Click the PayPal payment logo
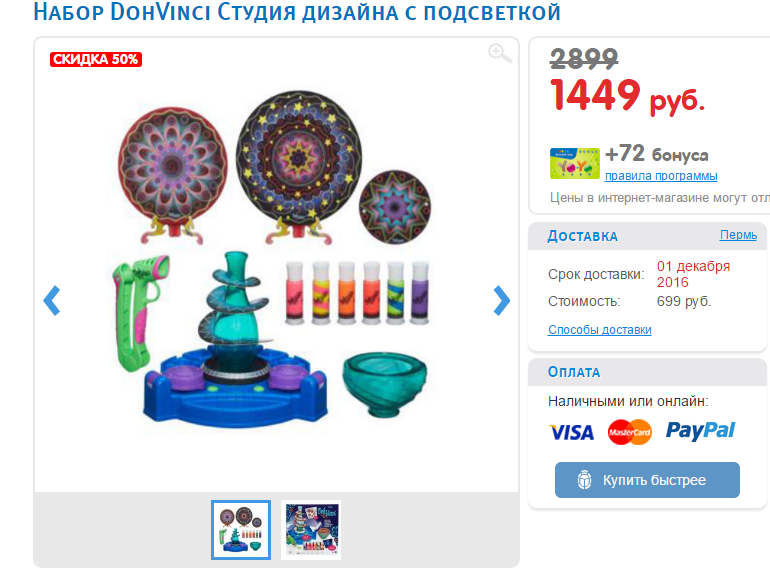The width and height of the screenshot is (770, 569). (700, 431)
